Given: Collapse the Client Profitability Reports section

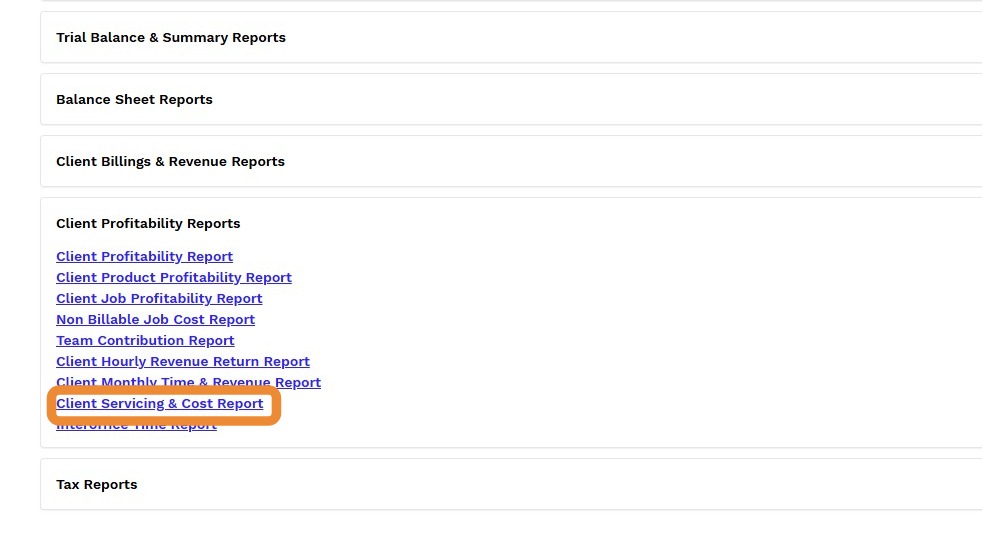Looking at the screenshot, I should pos(148,224).
